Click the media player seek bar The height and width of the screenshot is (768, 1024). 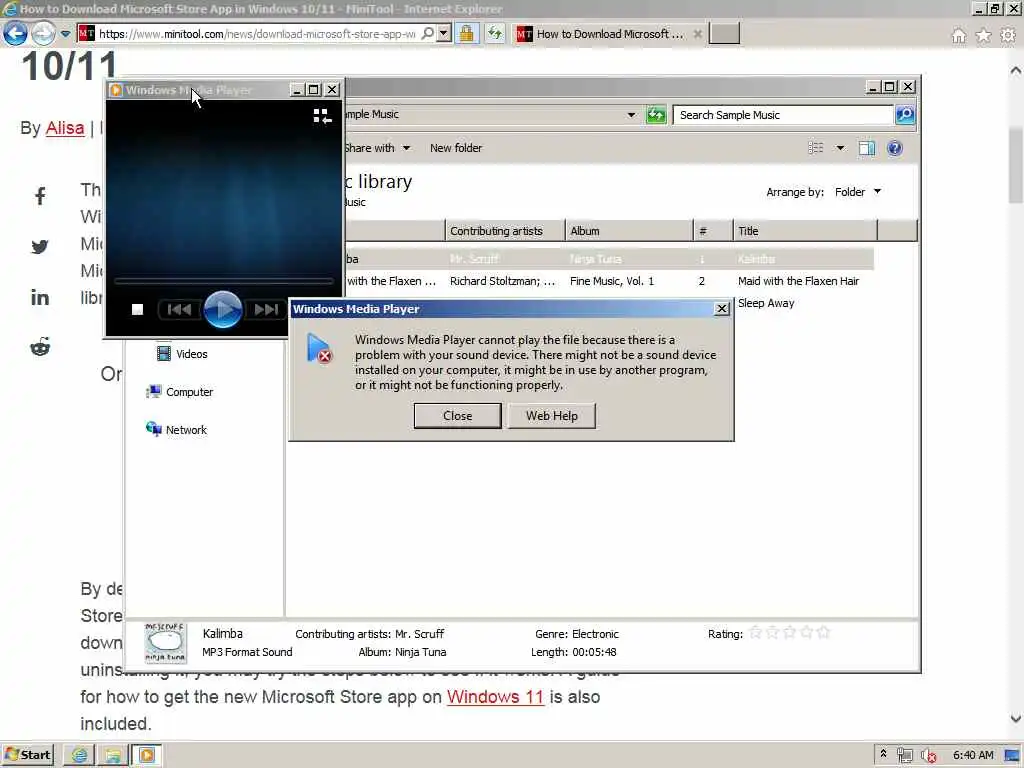tap(223, 281)
